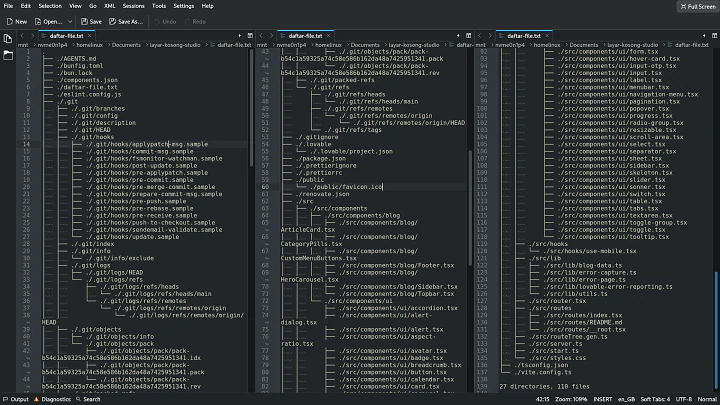Click 'layar-kosong-studio' breadcrumb in right pane
This screenshot has height=405, width=720.
pos(633,45)
